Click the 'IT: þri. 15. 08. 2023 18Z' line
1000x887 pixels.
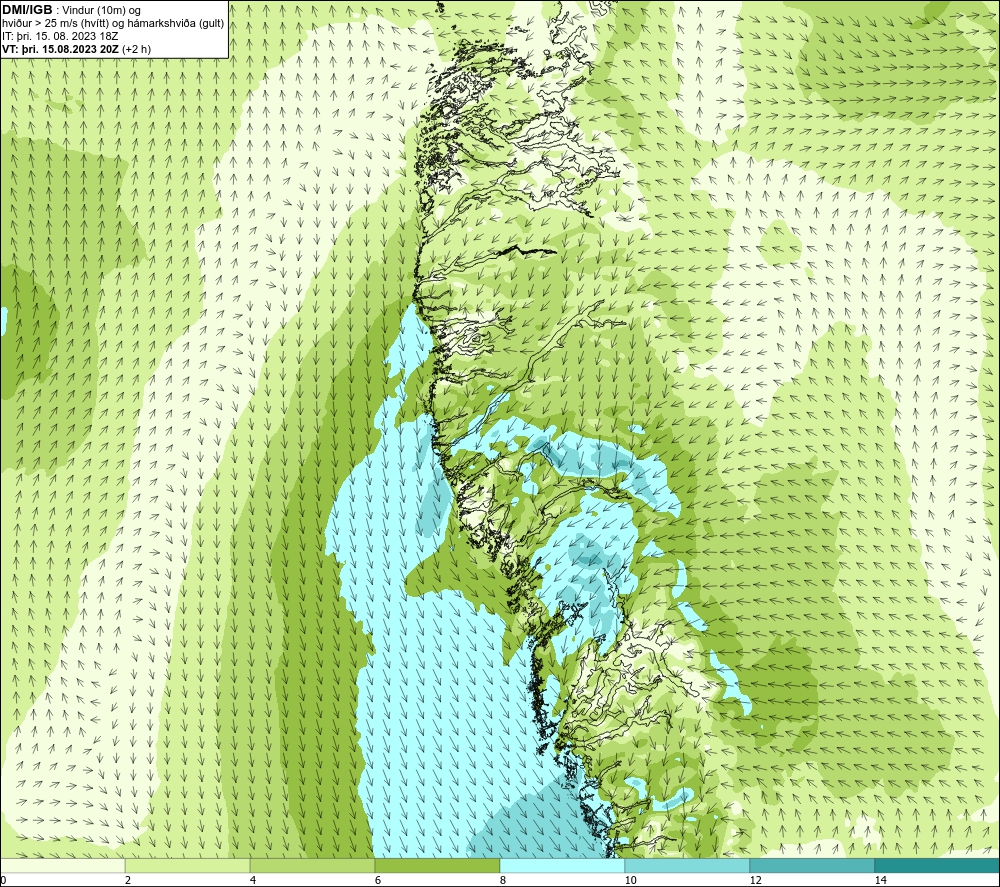click(x=60, y=36)
